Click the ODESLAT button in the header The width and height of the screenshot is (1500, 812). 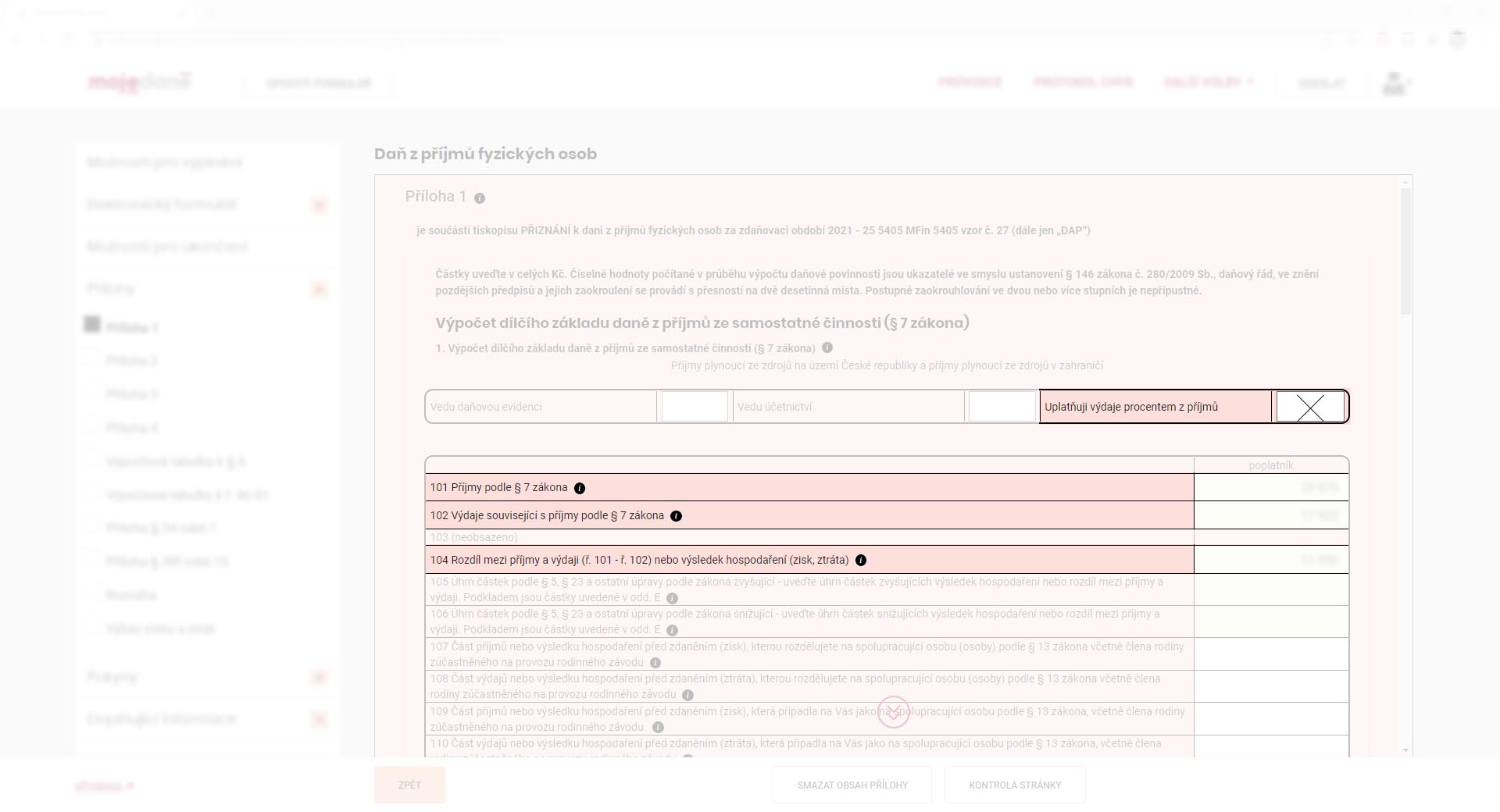(1322, 83)
